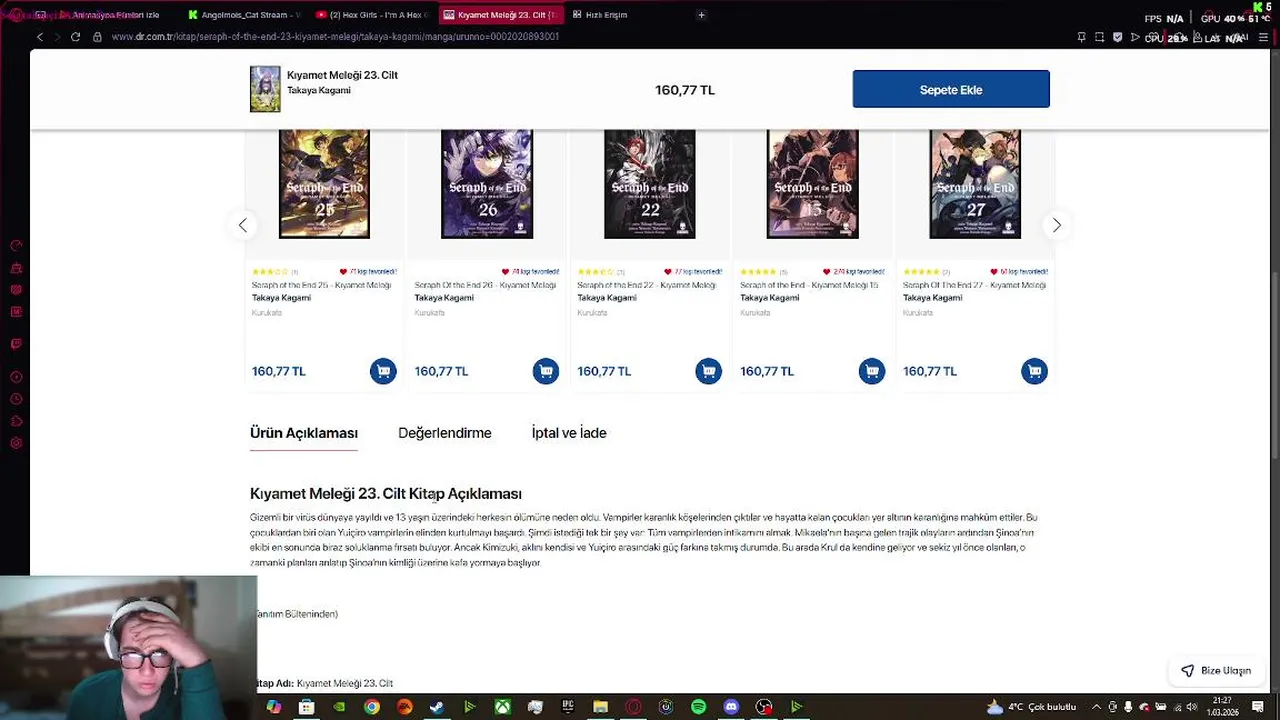Screen dimensions: 1280x720
Task: Open Seraph of the End 15 cover thumbnail
Action: [813, 184]
